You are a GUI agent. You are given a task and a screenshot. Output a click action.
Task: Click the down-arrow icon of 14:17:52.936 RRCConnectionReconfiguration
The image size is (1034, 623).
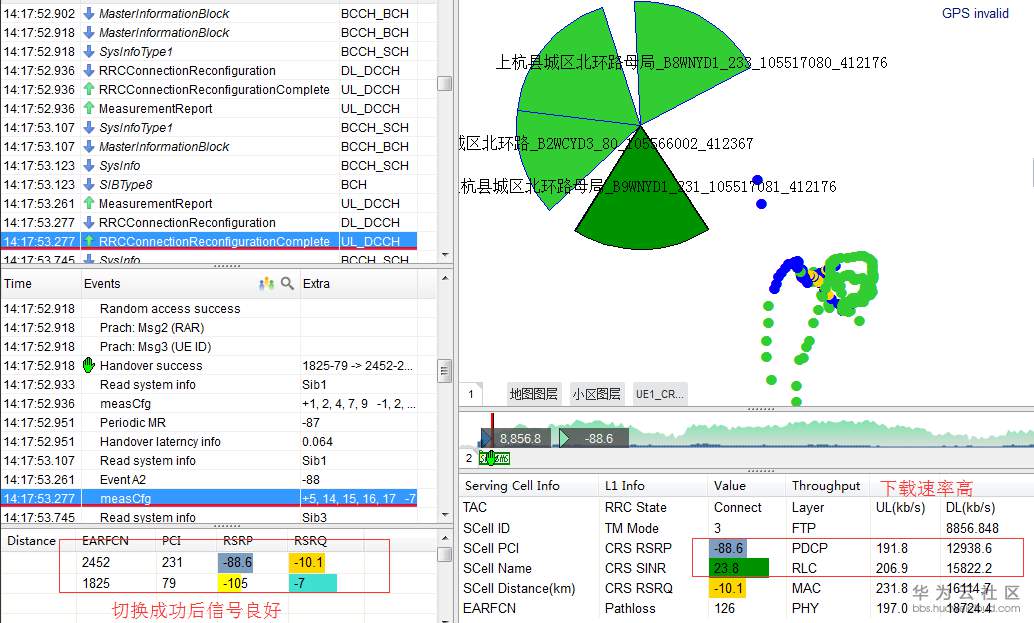click(89, 71)
